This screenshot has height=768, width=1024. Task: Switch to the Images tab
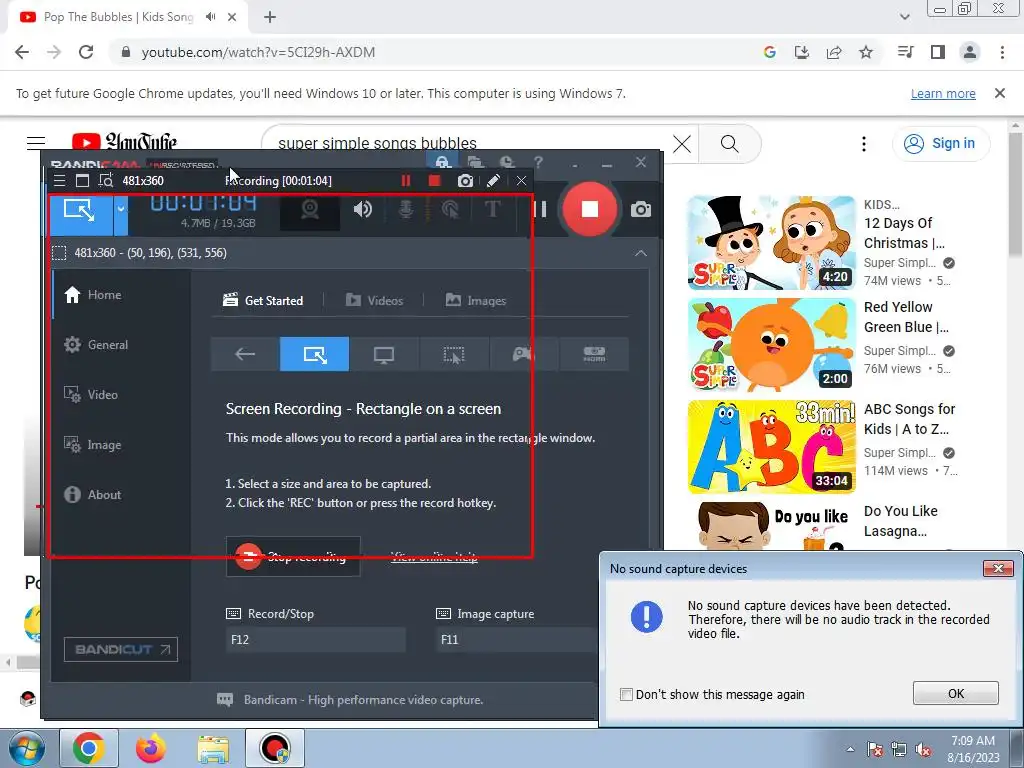[x=476, y=300]
